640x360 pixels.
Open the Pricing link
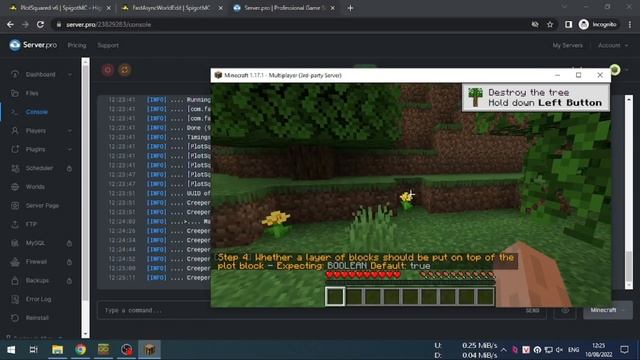coord(77,45)
